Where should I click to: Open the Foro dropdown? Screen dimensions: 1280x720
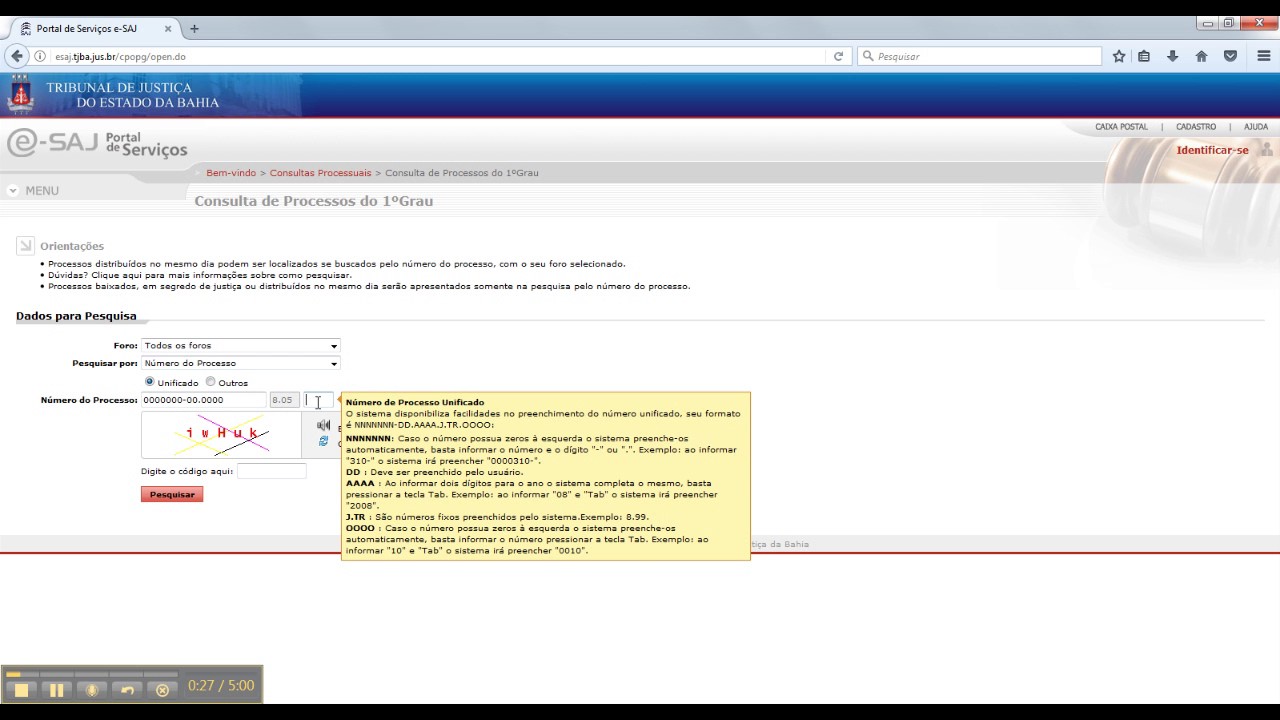point(240,346)
